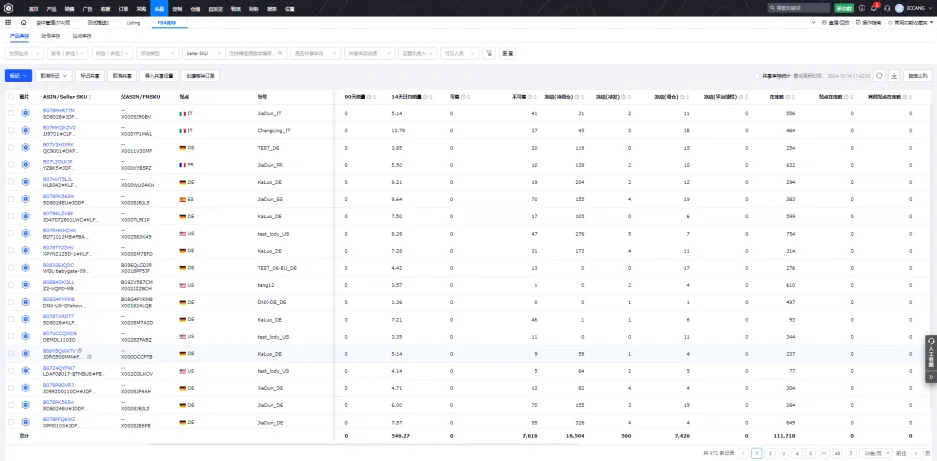This screenshot has width=937, height=461.
Task: Click the product thumbnail for B07L5GLKJP
Action: tap(26, 164)
